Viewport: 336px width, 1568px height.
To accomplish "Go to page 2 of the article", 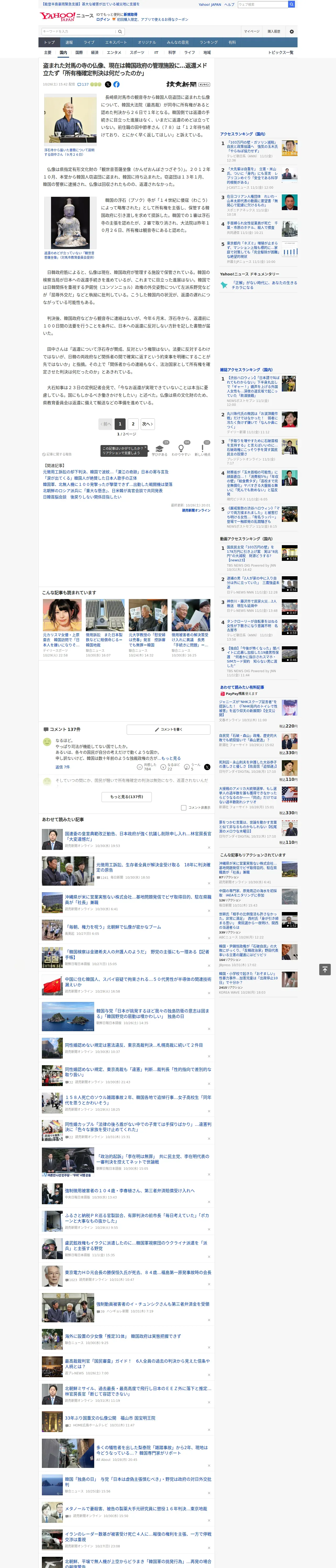I will [x=133, y=424].
